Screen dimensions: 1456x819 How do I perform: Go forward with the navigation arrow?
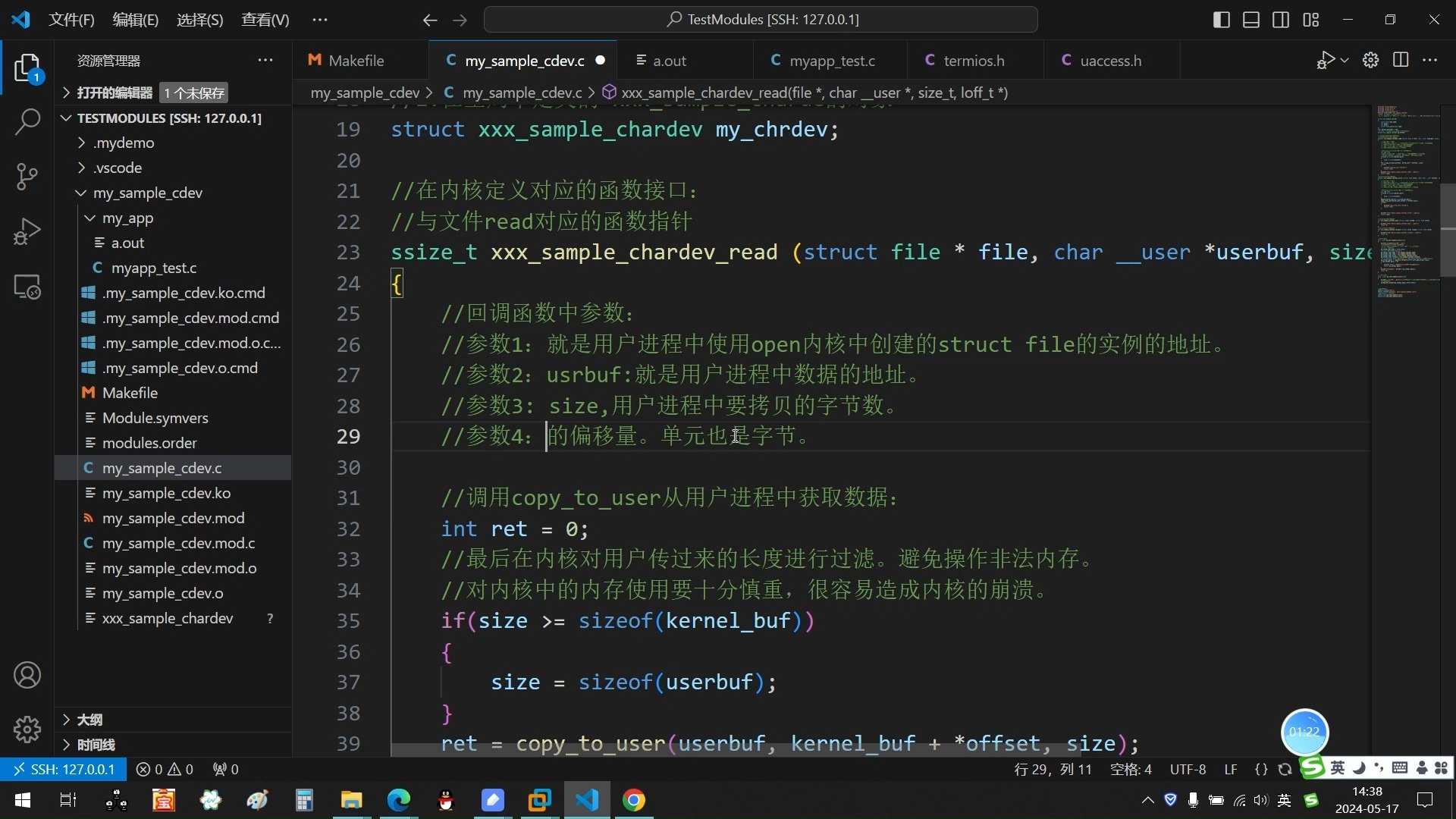click(460, 20)
